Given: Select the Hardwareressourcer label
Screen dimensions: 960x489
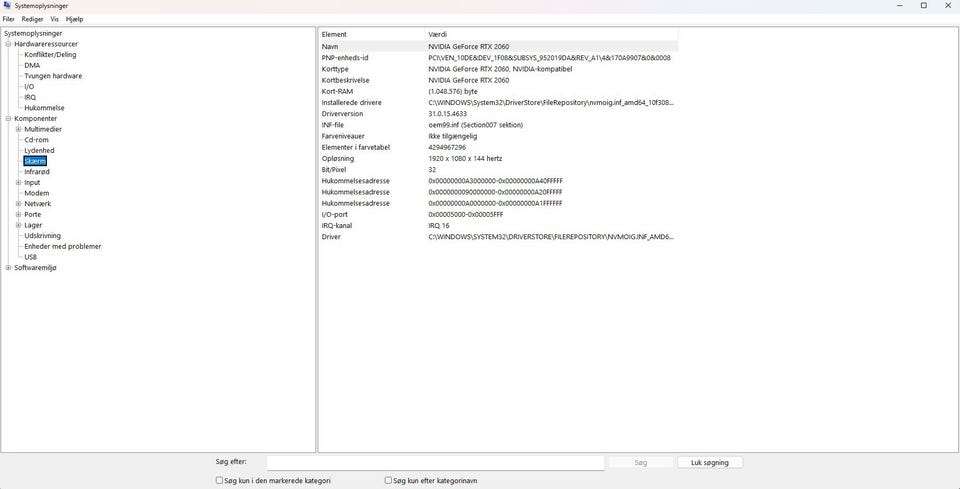Looking at the screenshot, I should [46, 44].
